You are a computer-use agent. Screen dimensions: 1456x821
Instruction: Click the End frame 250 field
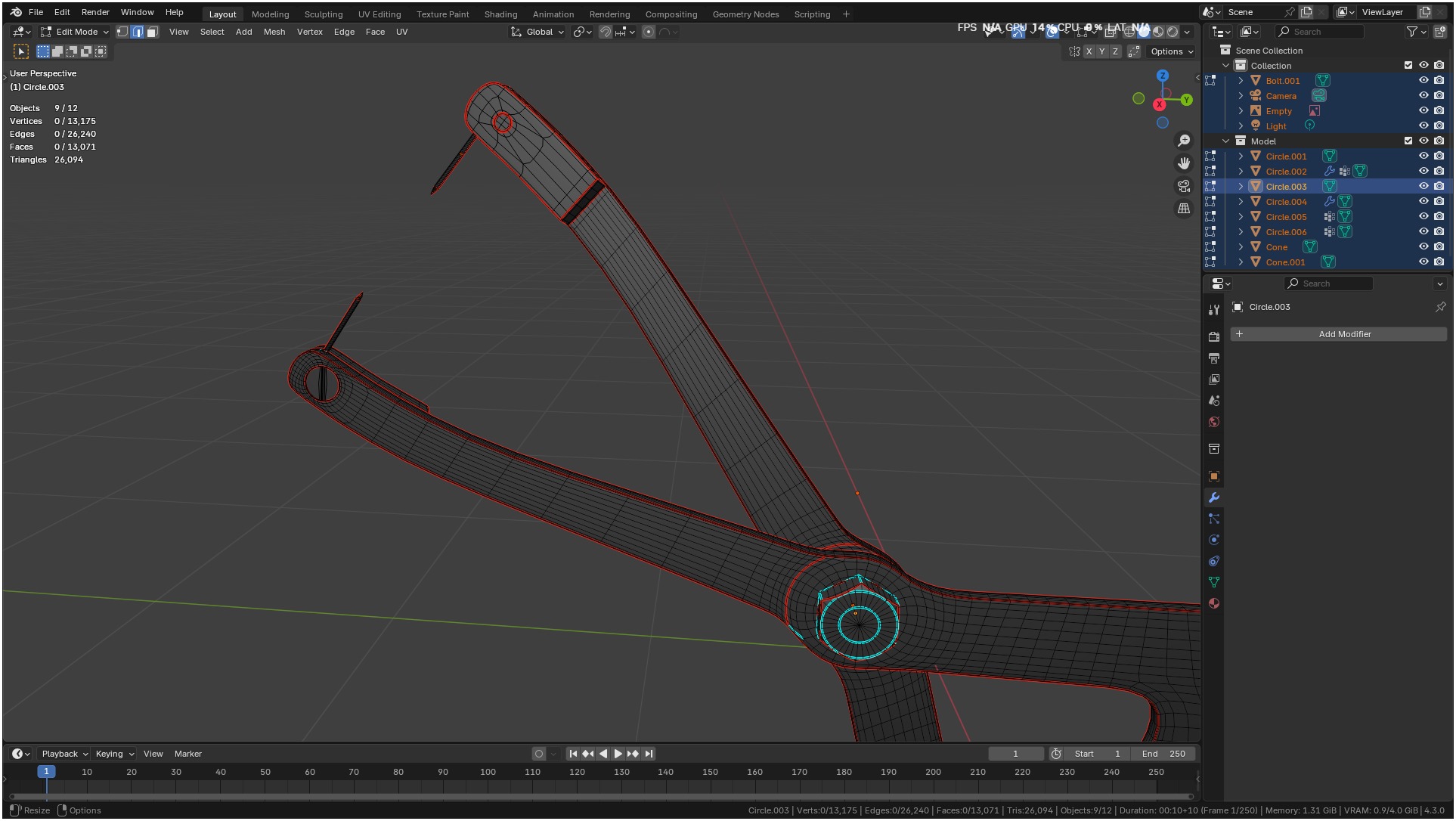(1163, 754)
